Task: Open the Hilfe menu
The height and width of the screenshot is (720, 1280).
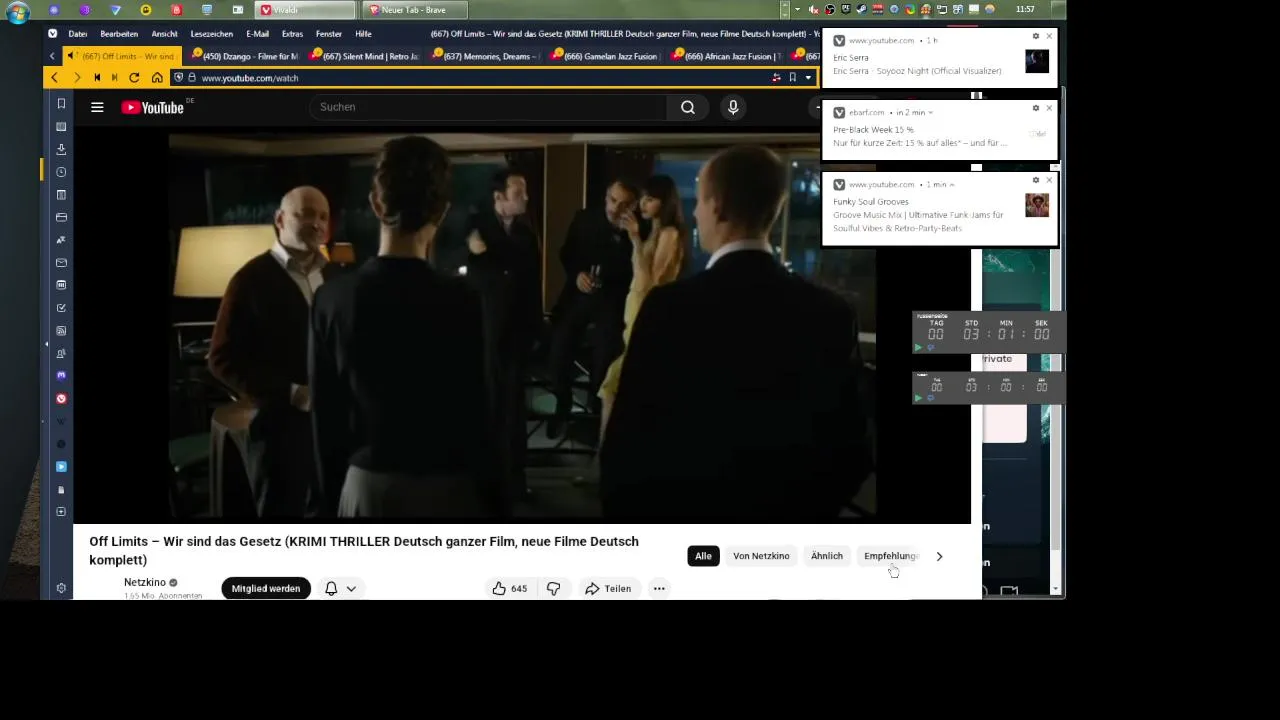Action: (x=363, y=34)
